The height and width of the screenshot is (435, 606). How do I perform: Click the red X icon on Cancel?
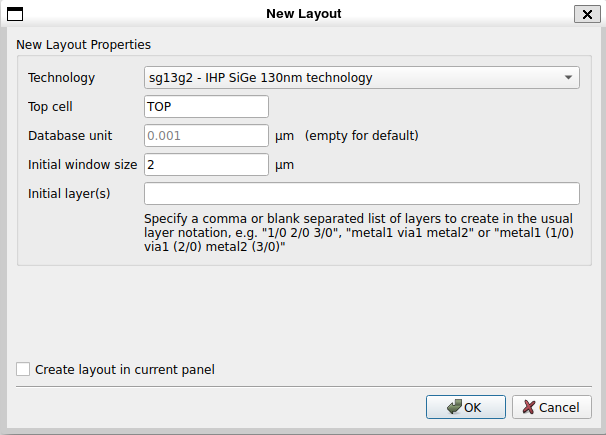coord(528,407)
